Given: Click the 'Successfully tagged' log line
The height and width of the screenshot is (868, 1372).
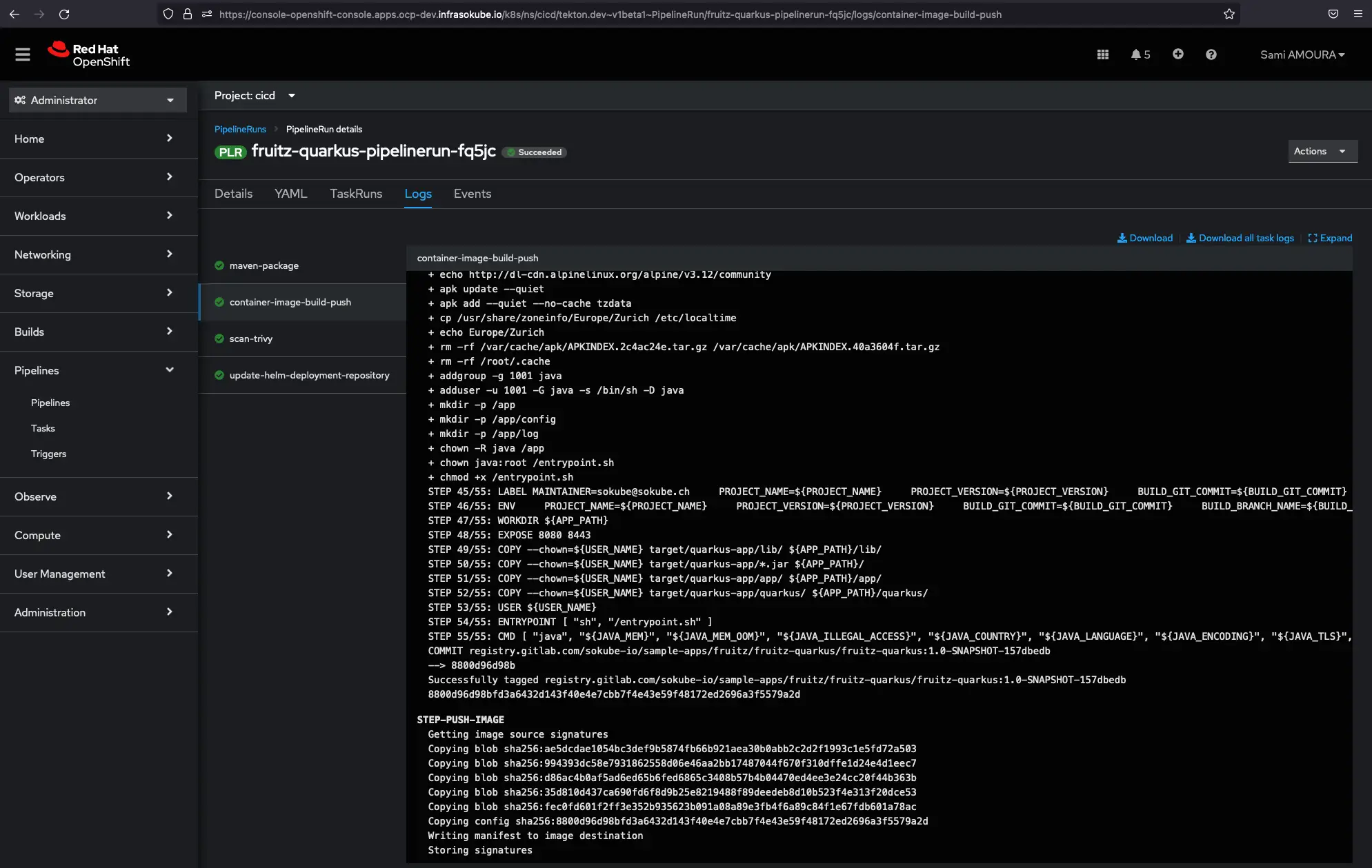Looking at the screenshot, I should [777, 680].
